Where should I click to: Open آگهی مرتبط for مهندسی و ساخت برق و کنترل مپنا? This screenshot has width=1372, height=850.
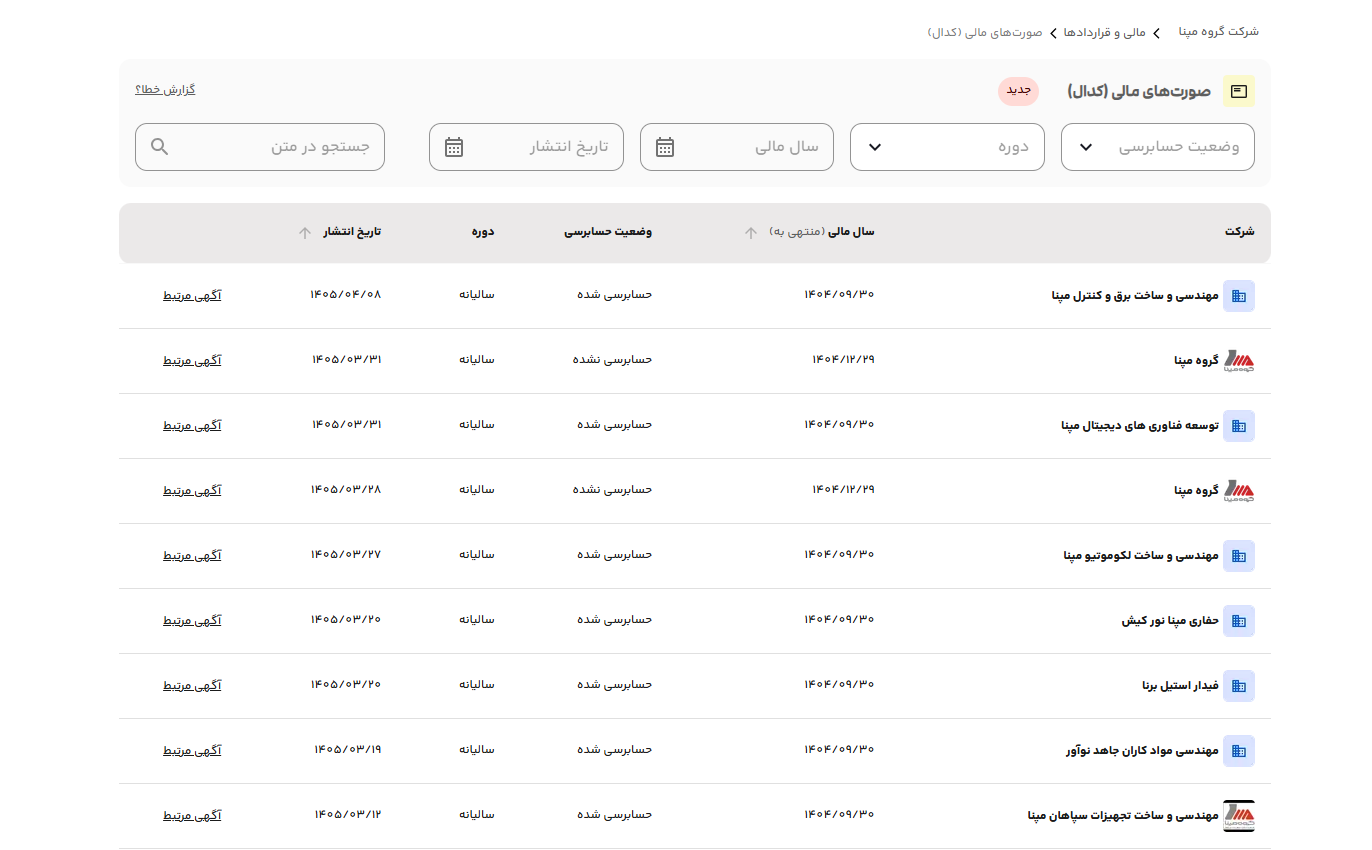click(193, 296)
